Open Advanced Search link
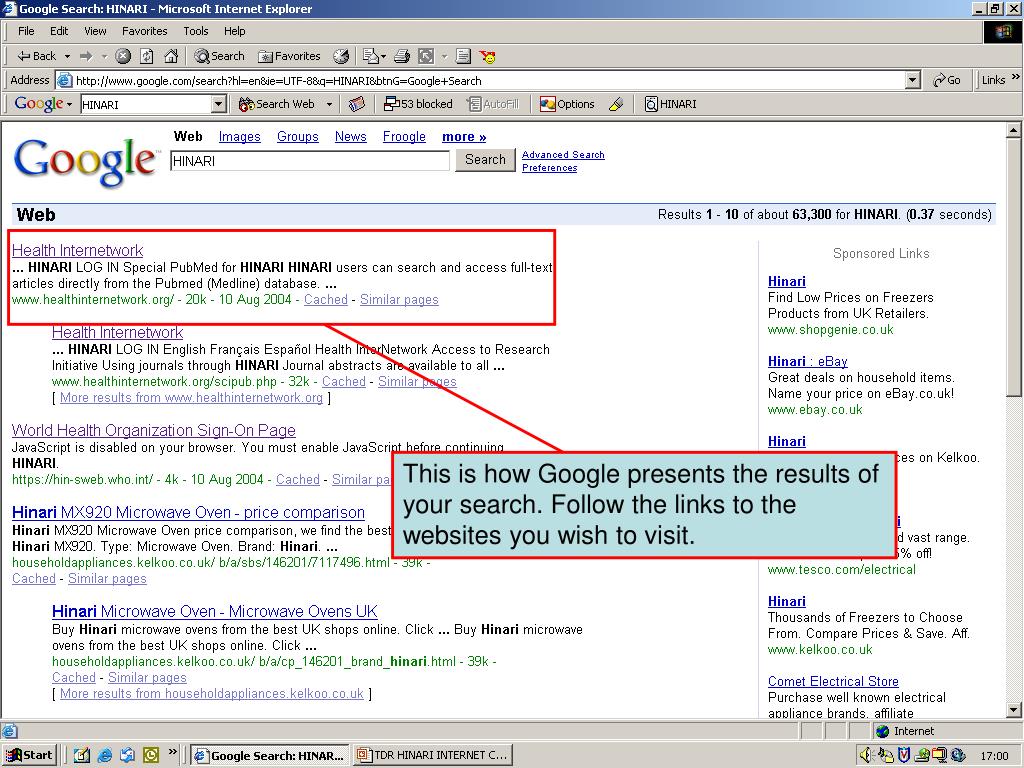Image resolution: width=1024 pixels, height=768 pixels. (563, 155)
